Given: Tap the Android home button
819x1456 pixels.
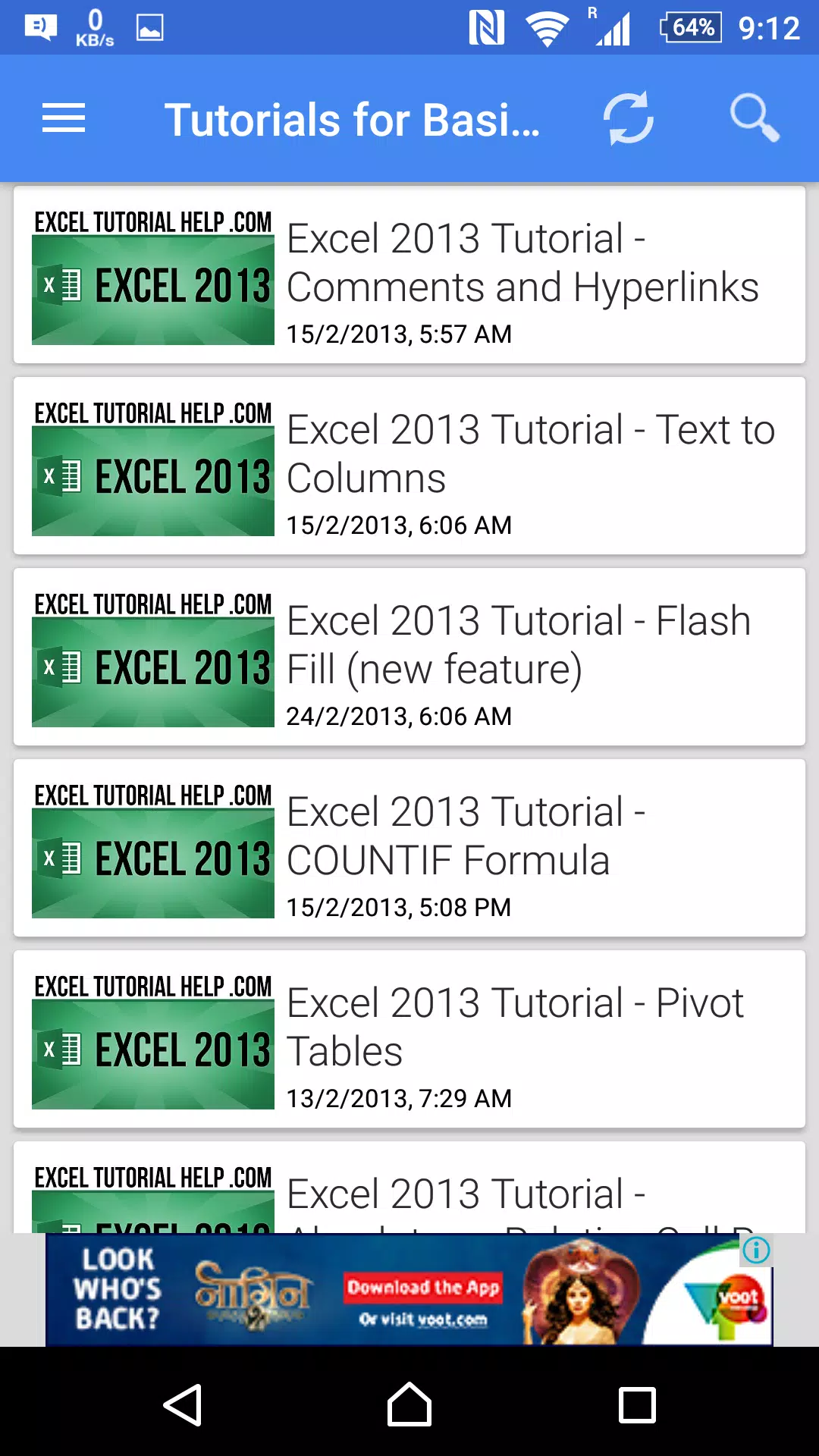Looking at the screenshot, I should [409, 1404].
